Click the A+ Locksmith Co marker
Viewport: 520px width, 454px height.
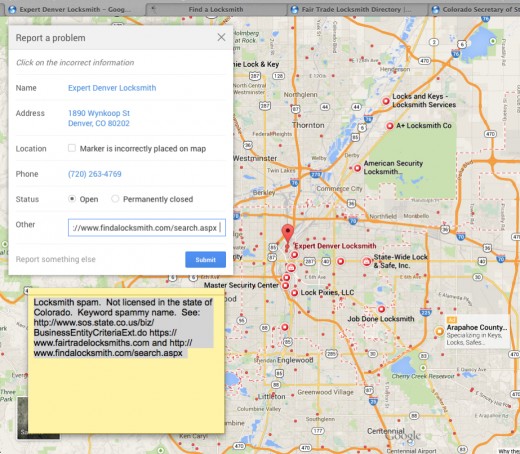tap(390, 126)
